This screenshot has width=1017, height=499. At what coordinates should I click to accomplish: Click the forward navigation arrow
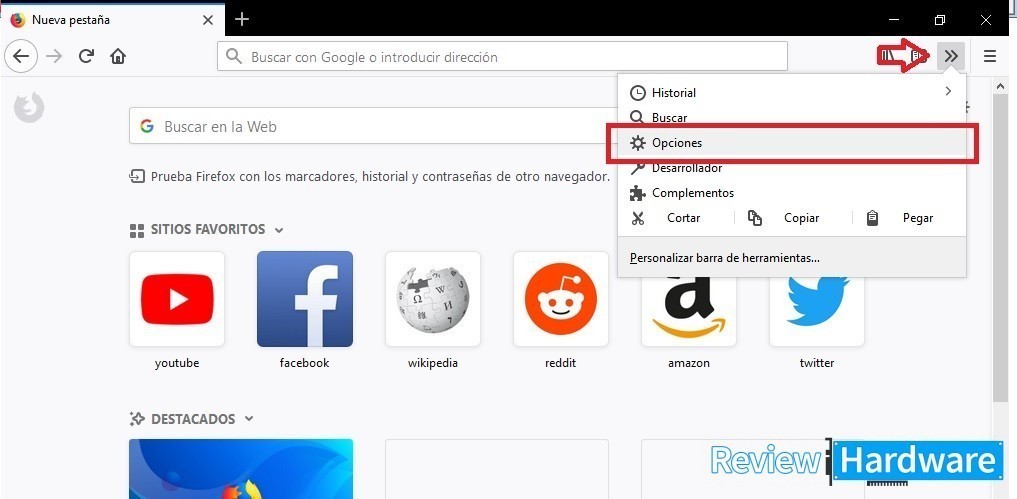54,56
